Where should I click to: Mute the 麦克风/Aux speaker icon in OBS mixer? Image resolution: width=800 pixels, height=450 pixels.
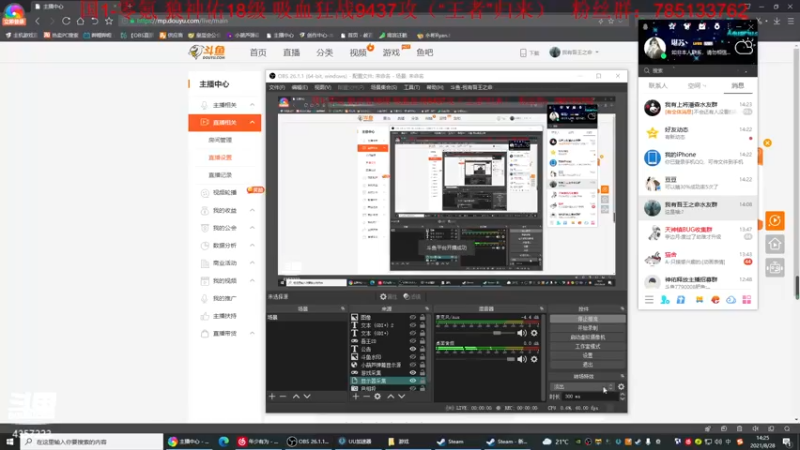[521, 333]
